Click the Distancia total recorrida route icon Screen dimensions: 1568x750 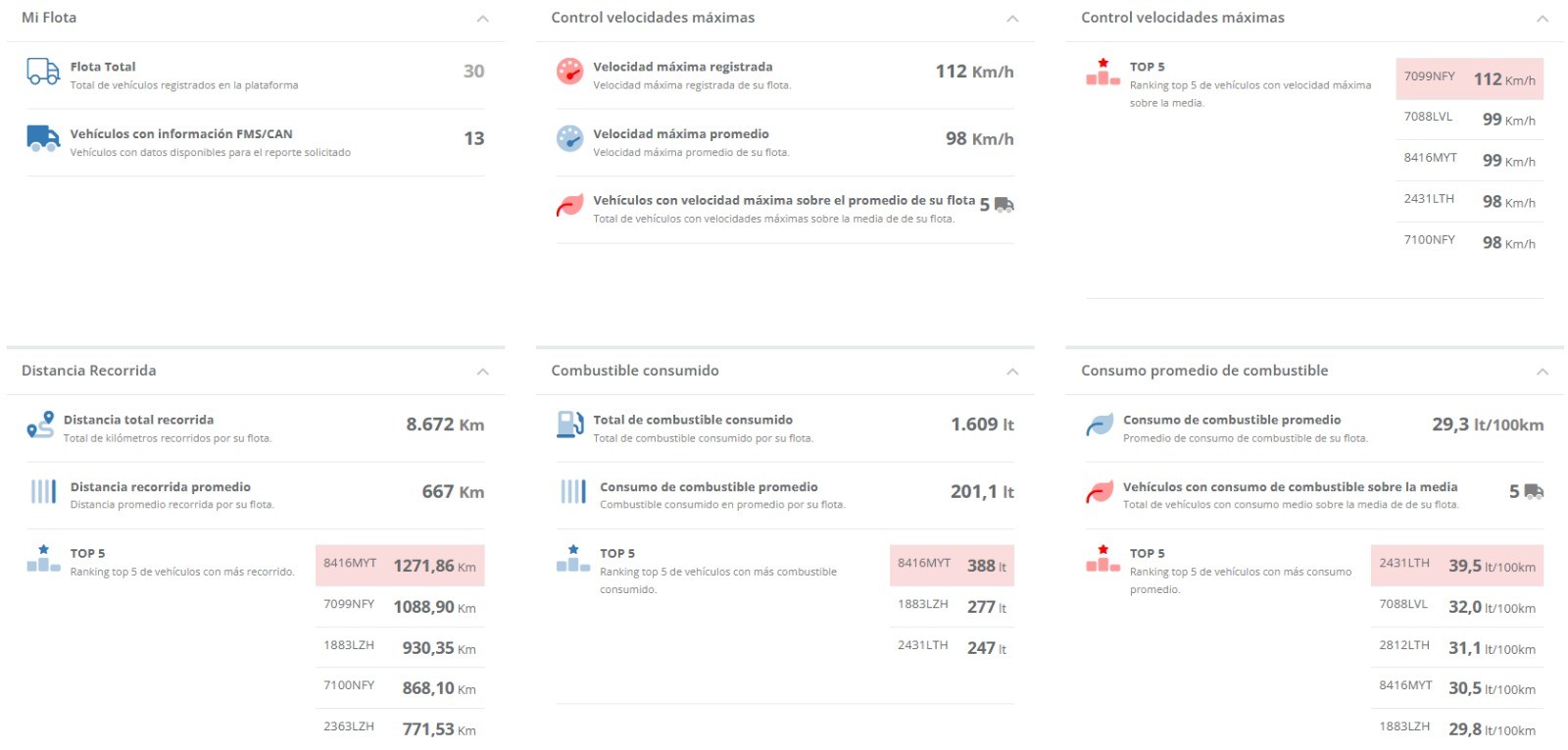point(40,425)
